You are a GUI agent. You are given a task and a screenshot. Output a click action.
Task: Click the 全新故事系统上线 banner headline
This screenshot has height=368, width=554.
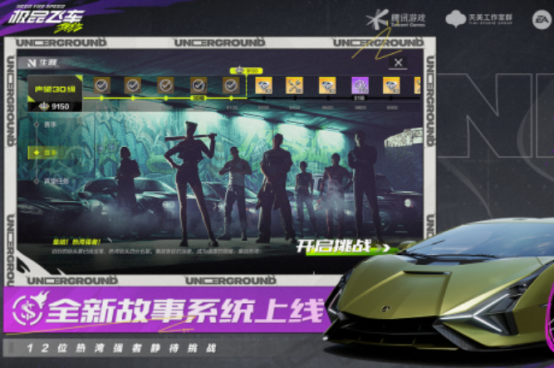tap(185, 311)
